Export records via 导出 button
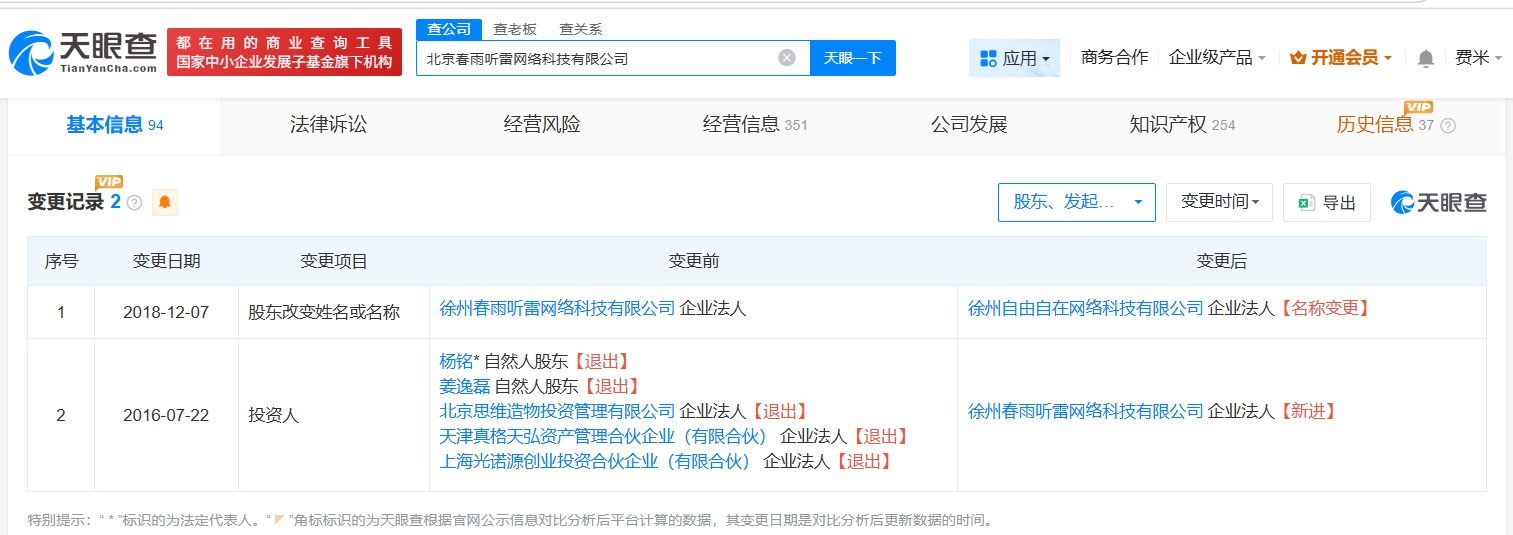Screen dimensions: 1513x535 [x=1327, y=202]
